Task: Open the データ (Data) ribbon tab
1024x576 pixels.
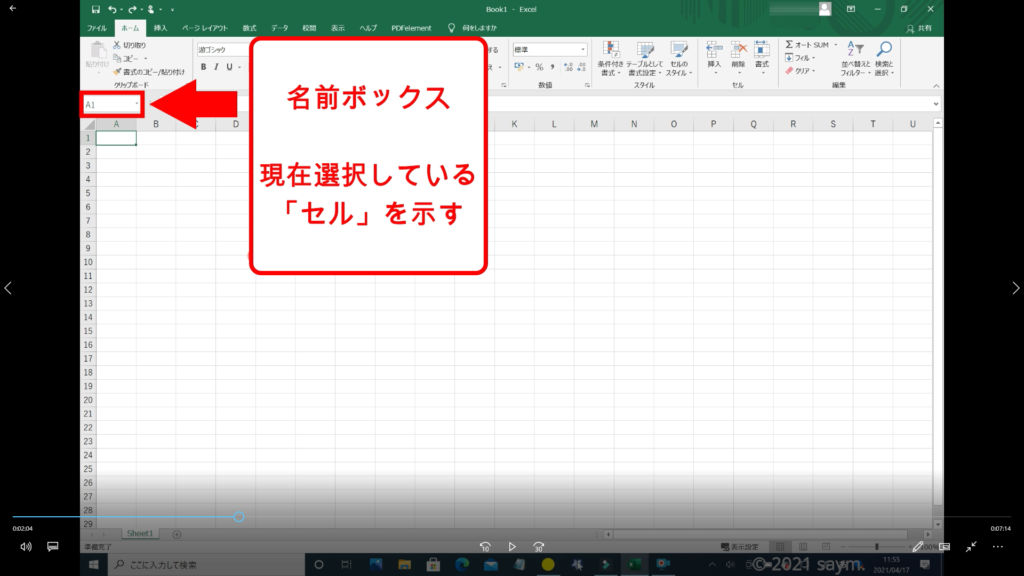Action: coord(279,28)
